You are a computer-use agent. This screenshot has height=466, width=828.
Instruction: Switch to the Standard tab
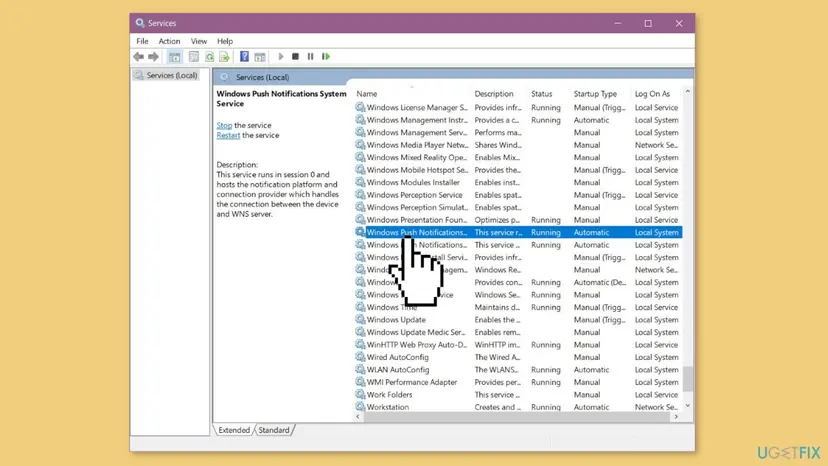(x=274, y=430)
